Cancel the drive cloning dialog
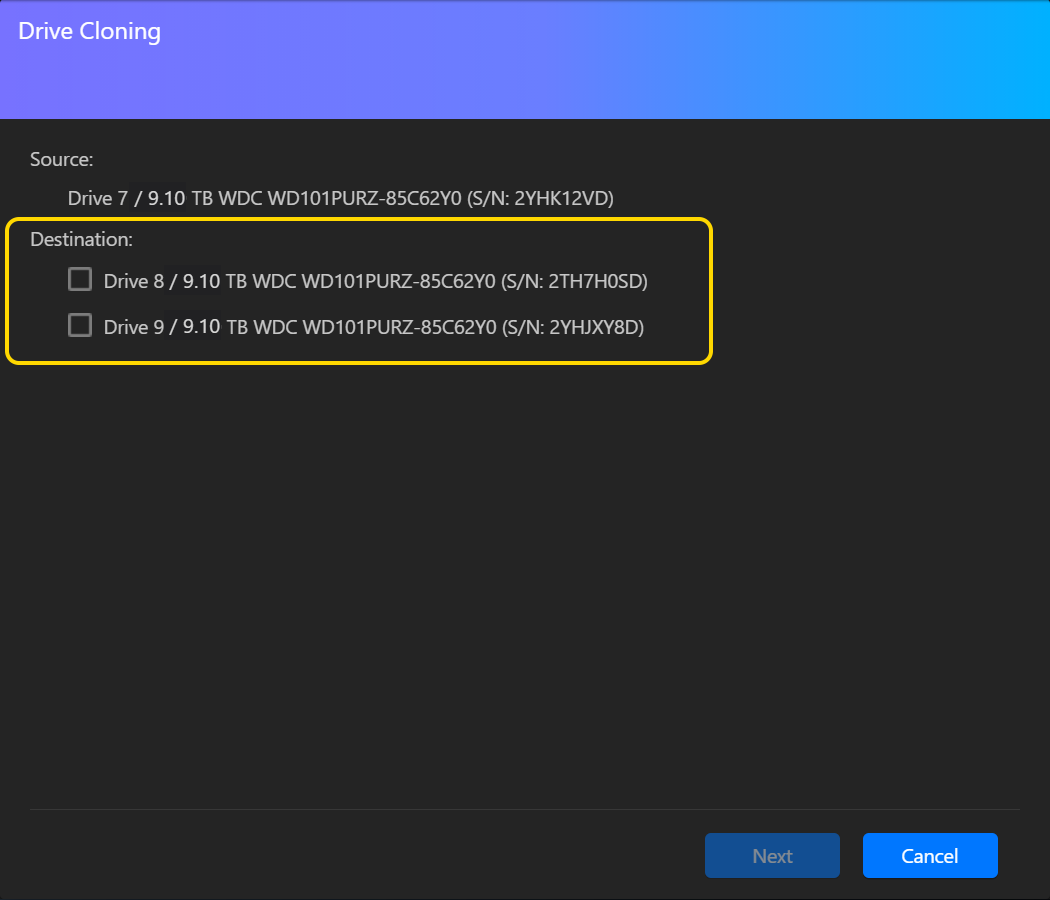The width and height of the screenshot is (1050, 900). pyautogui.click(x=930, y=855)
